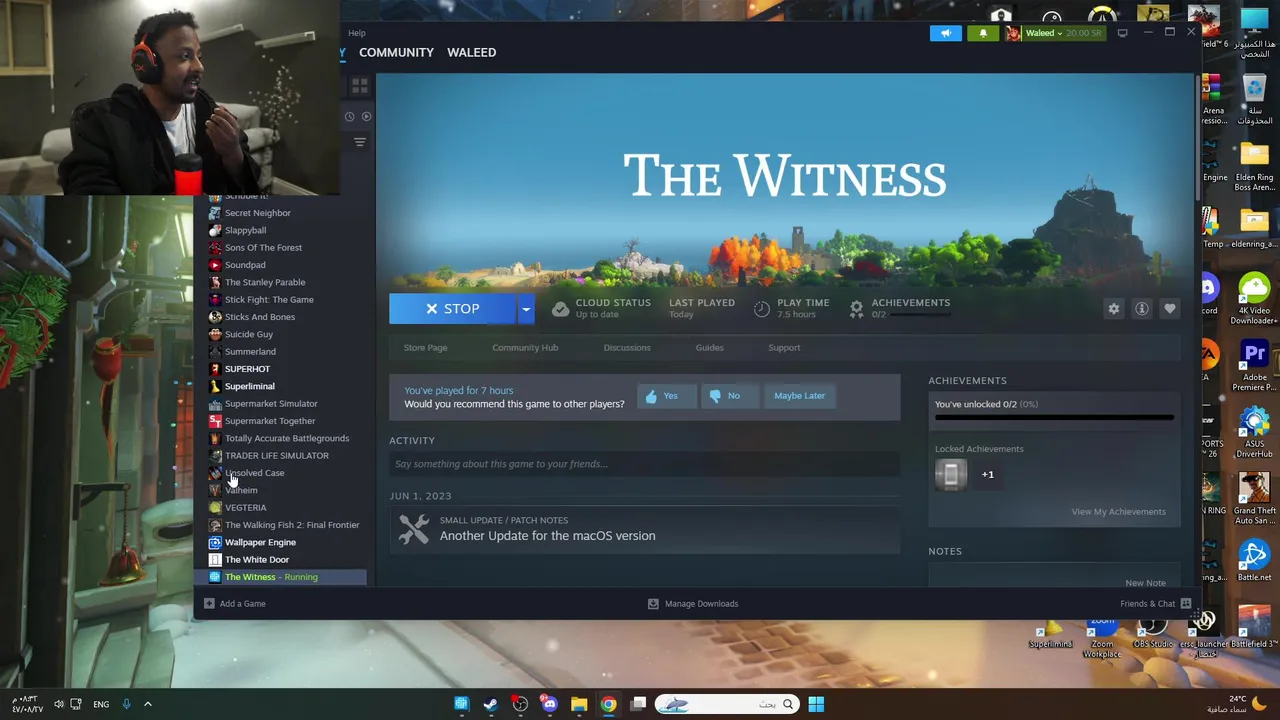Show the +1 more locked achievements

(x=987, y=475)
